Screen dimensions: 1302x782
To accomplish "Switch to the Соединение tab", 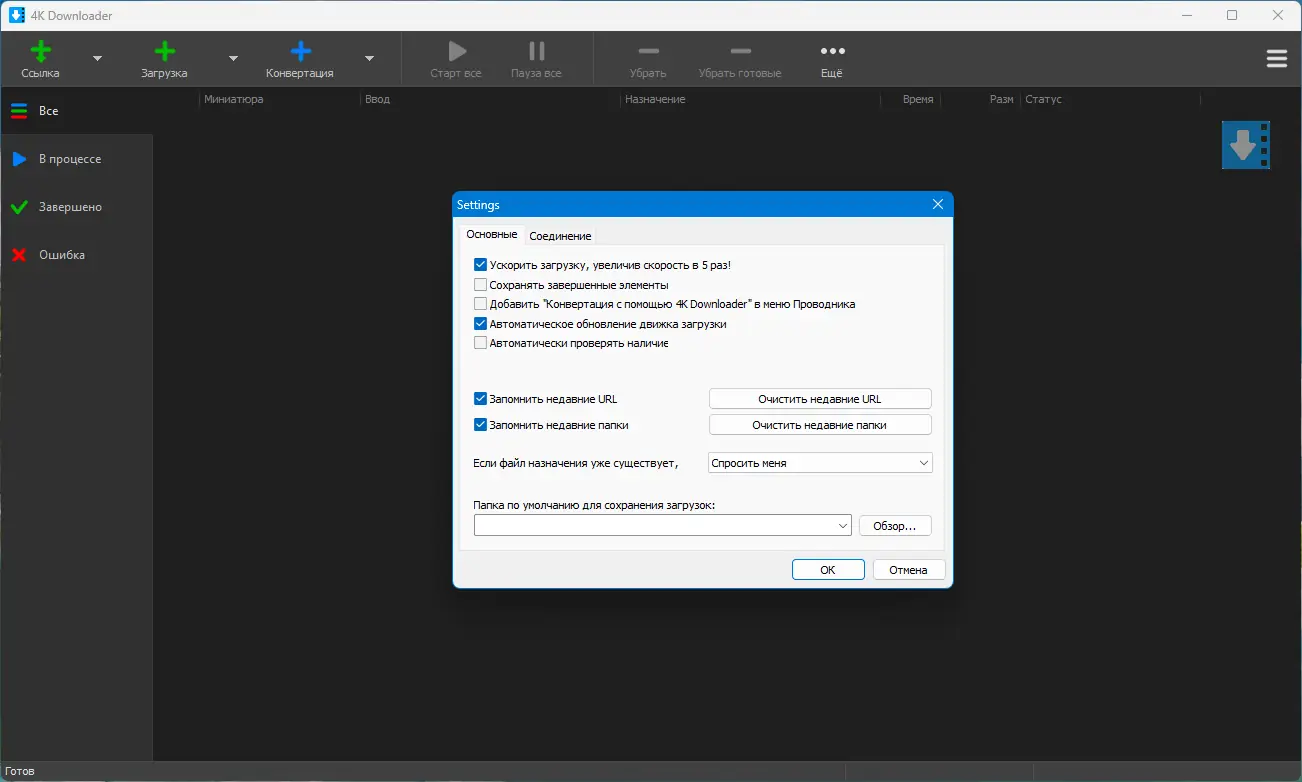I will pyautogui.click(x=559, y=235).
